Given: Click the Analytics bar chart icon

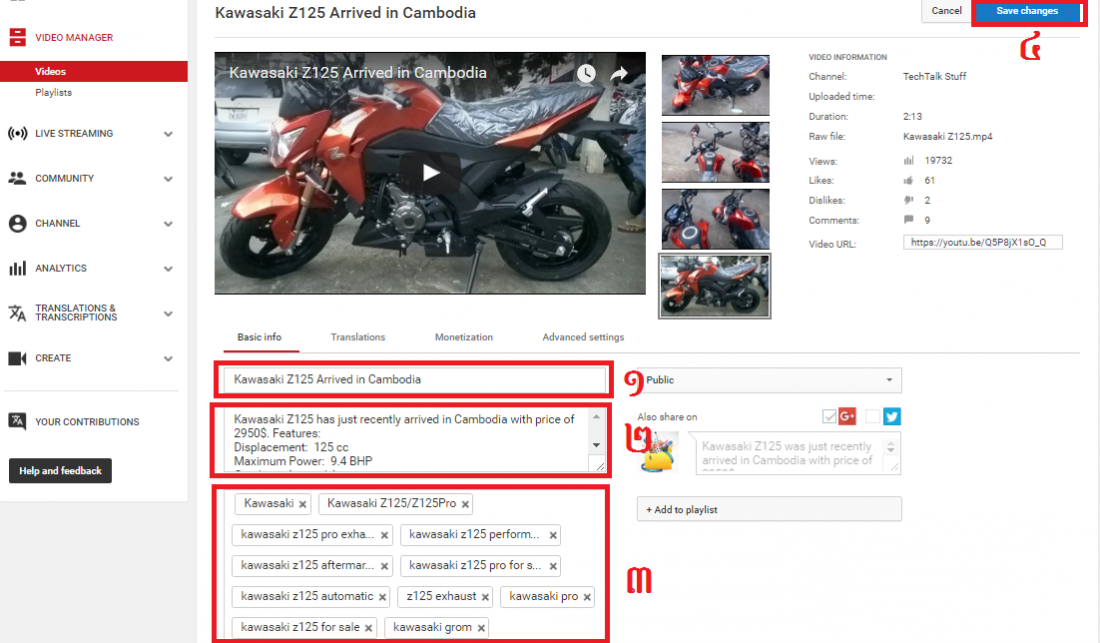Looking at the screenshot, I should click(x=18, y=268).
